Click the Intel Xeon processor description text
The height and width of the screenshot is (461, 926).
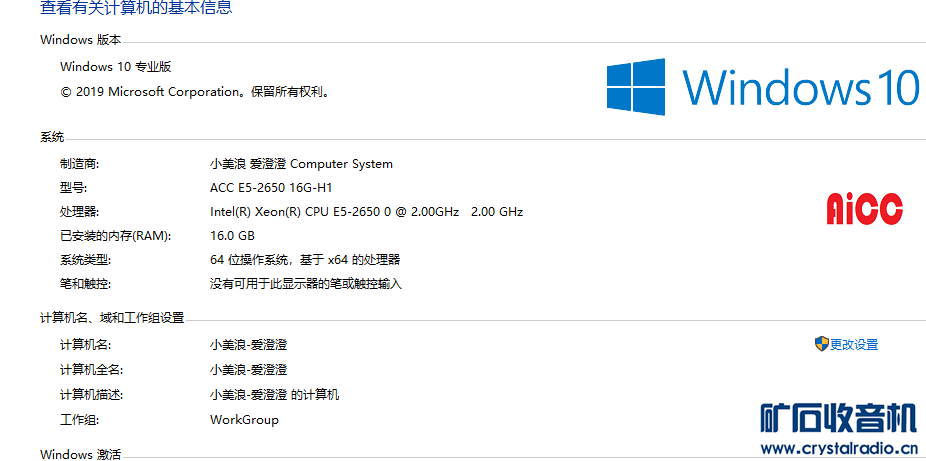tap(366, 212)
